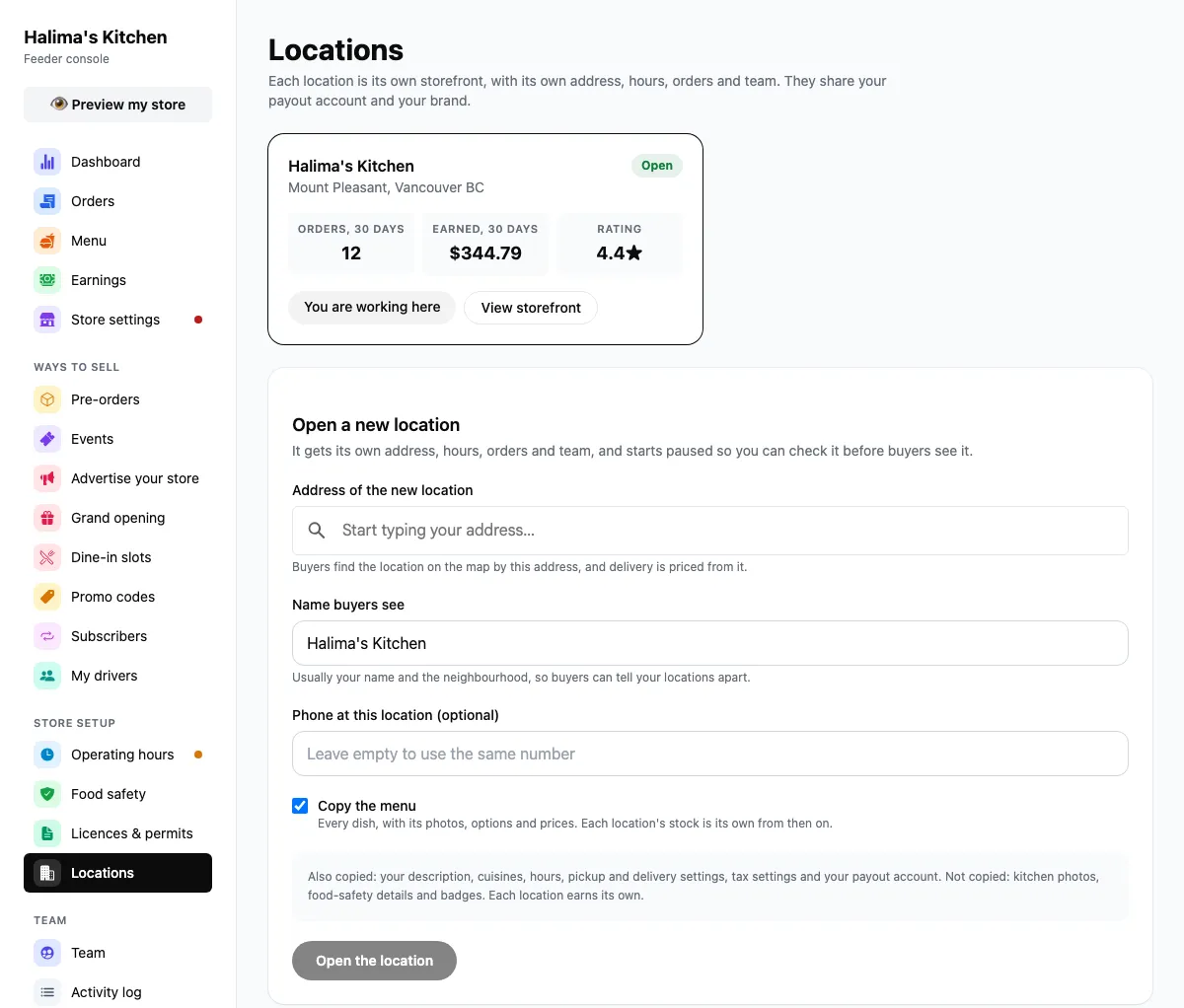Click the Open status badge
Viewport: 1184px width, 1008px height.
[x=657, y=166]
